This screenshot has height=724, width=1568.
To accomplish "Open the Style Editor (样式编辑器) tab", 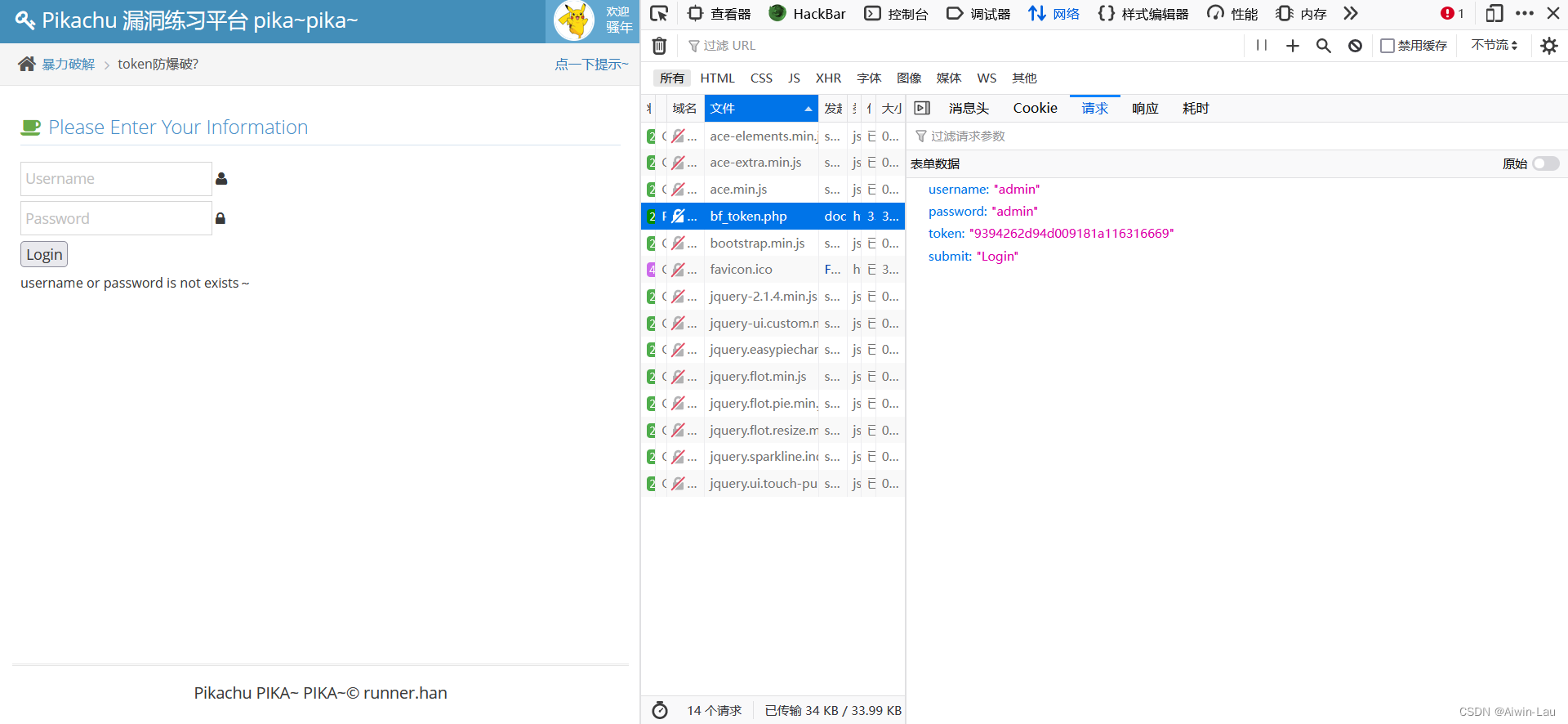I will [x=1143, y=14].
